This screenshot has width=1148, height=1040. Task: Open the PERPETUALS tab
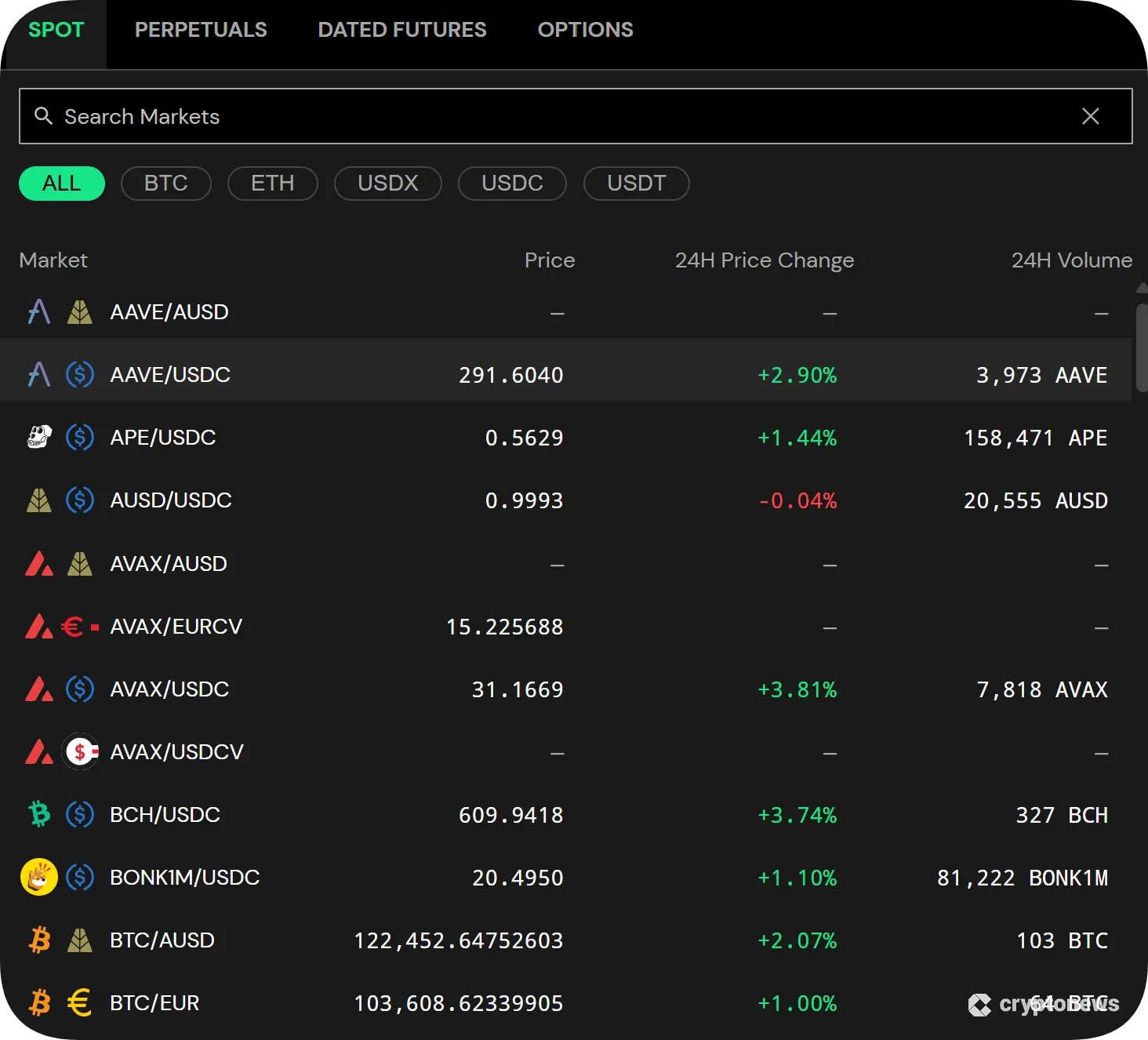tap(201, 30)
